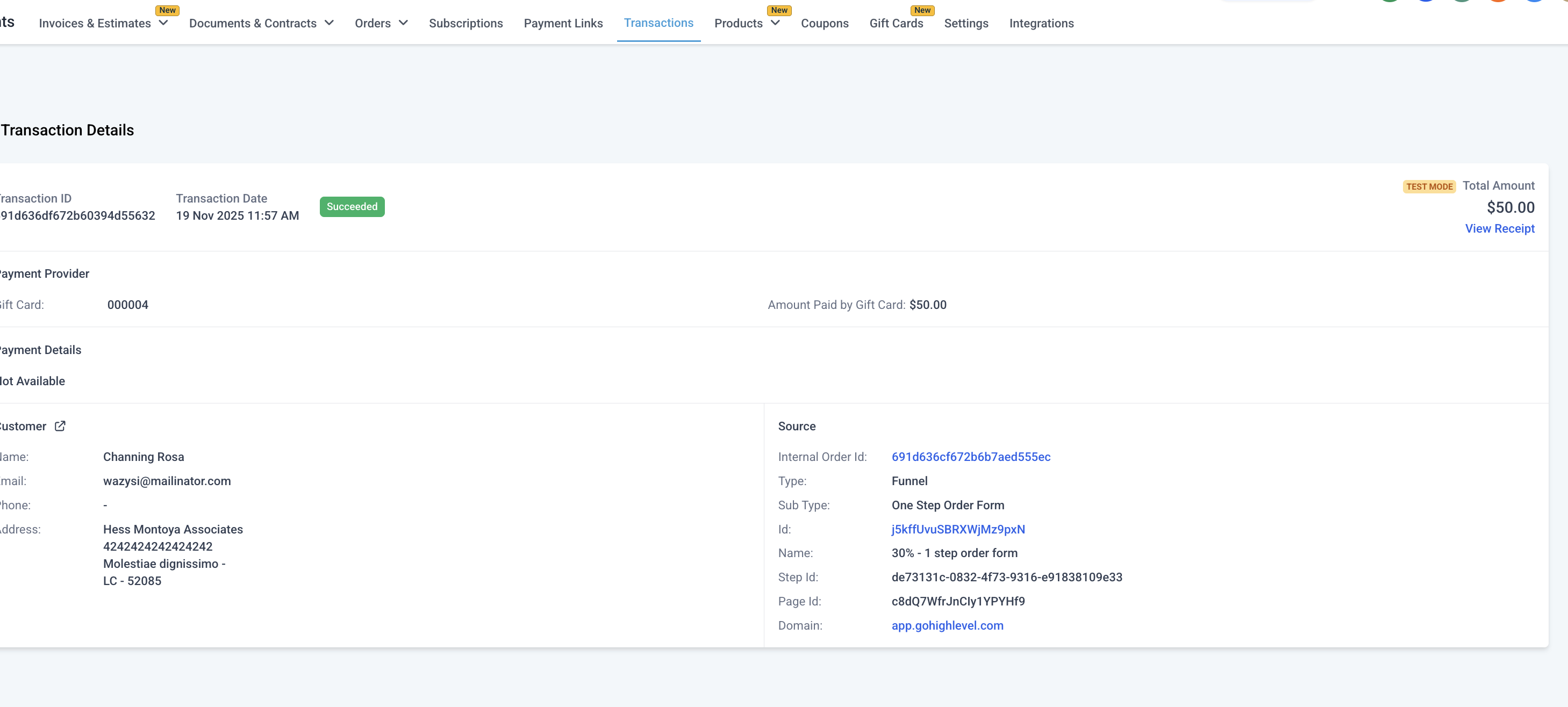Click the TEST MODE badge
The width and height of the screenshot is (1568, 707).
pyautogui.click(x=1429, y=187)
